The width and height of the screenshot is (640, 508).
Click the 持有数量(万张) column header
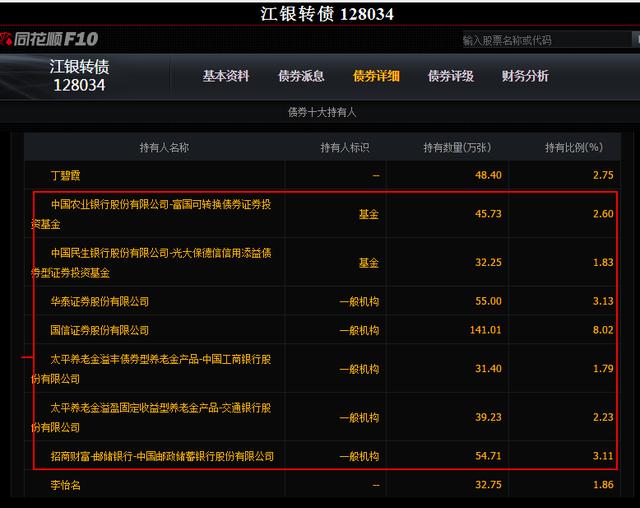pyautogui.click(x=457, y=147)
